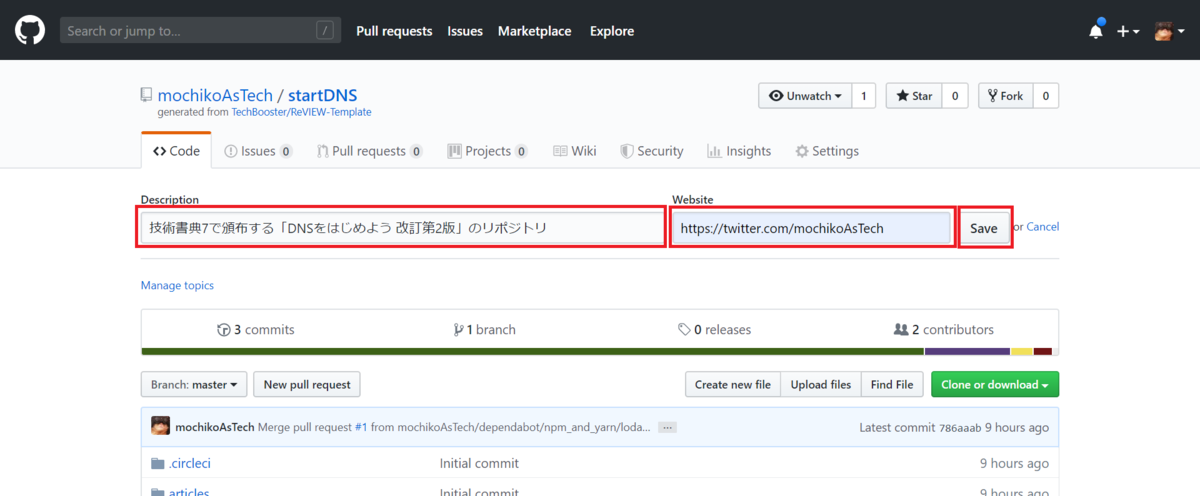Open the GitHub Octocat home logo
The width and height of the screenshot is (1200, 496).
(x=29, y=30)
